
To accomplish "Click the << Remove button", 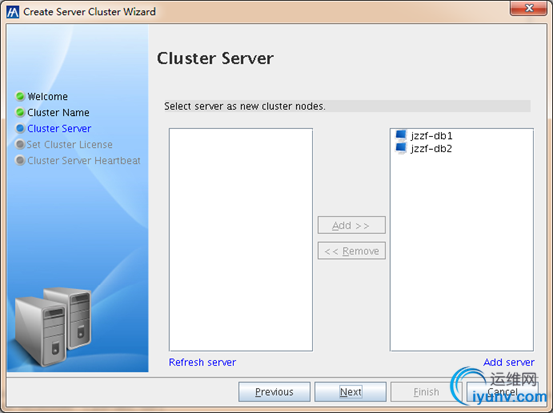I will (x=351, y=251).
